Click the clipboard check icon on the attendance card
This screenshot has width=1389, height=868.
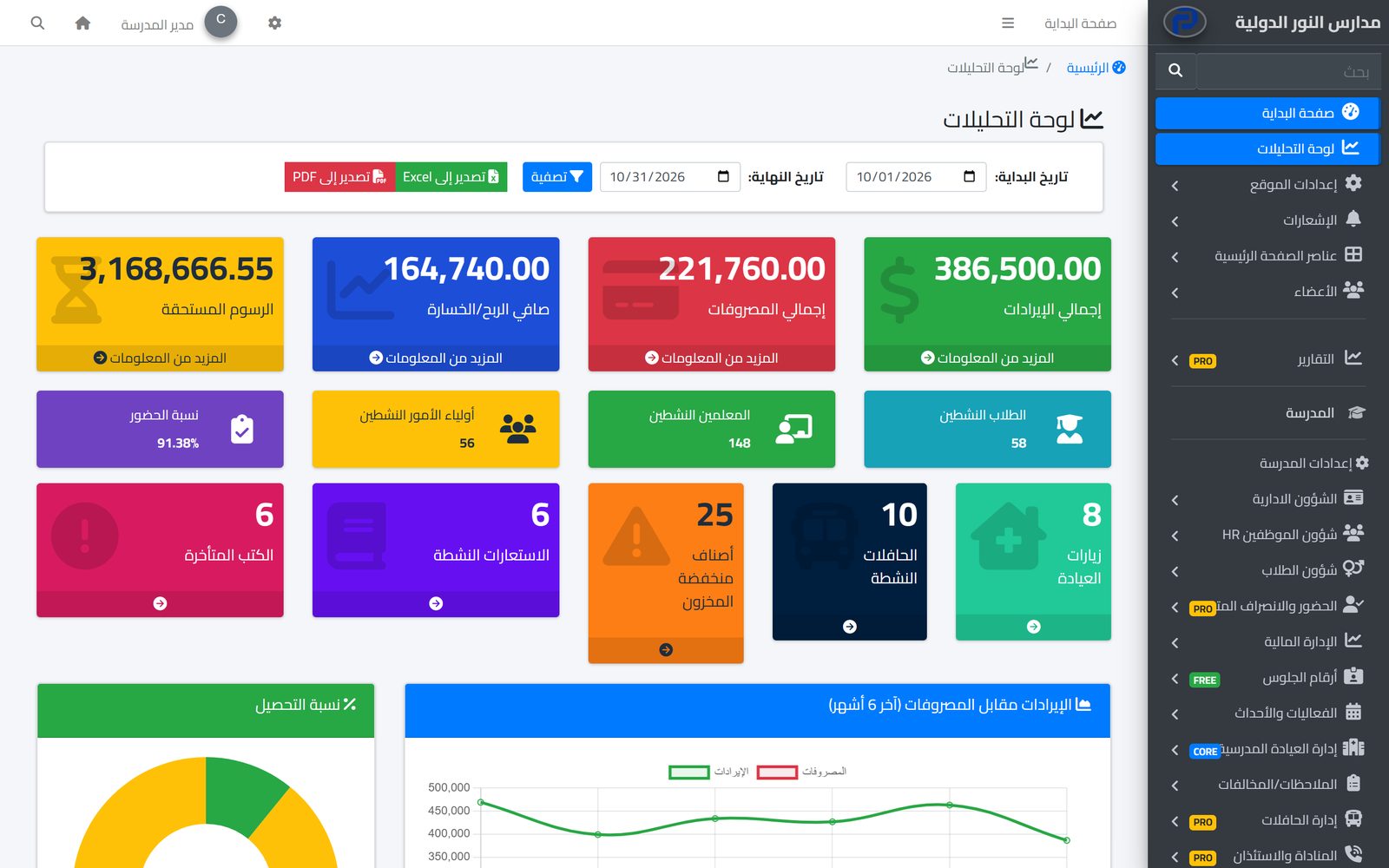(x=241, y=429)
